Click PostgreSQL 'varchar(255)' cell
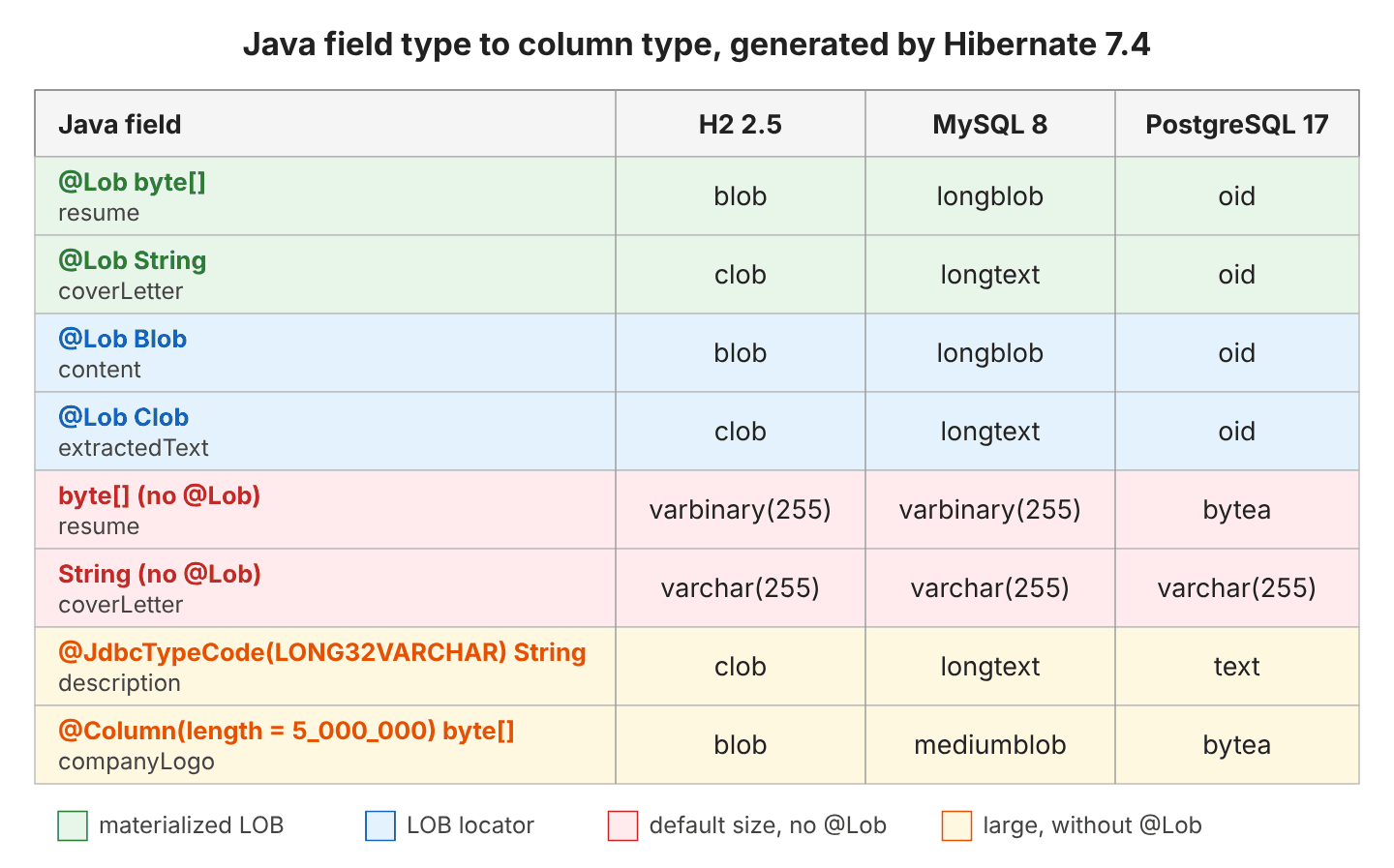The image size is (1394, 868). pyautogui.click(x=1237, y=588)
